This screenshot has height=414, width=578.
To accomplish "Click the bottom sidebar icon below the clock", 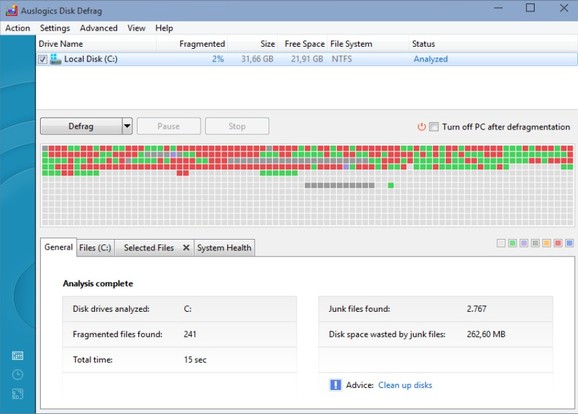I will pos(17,394).
